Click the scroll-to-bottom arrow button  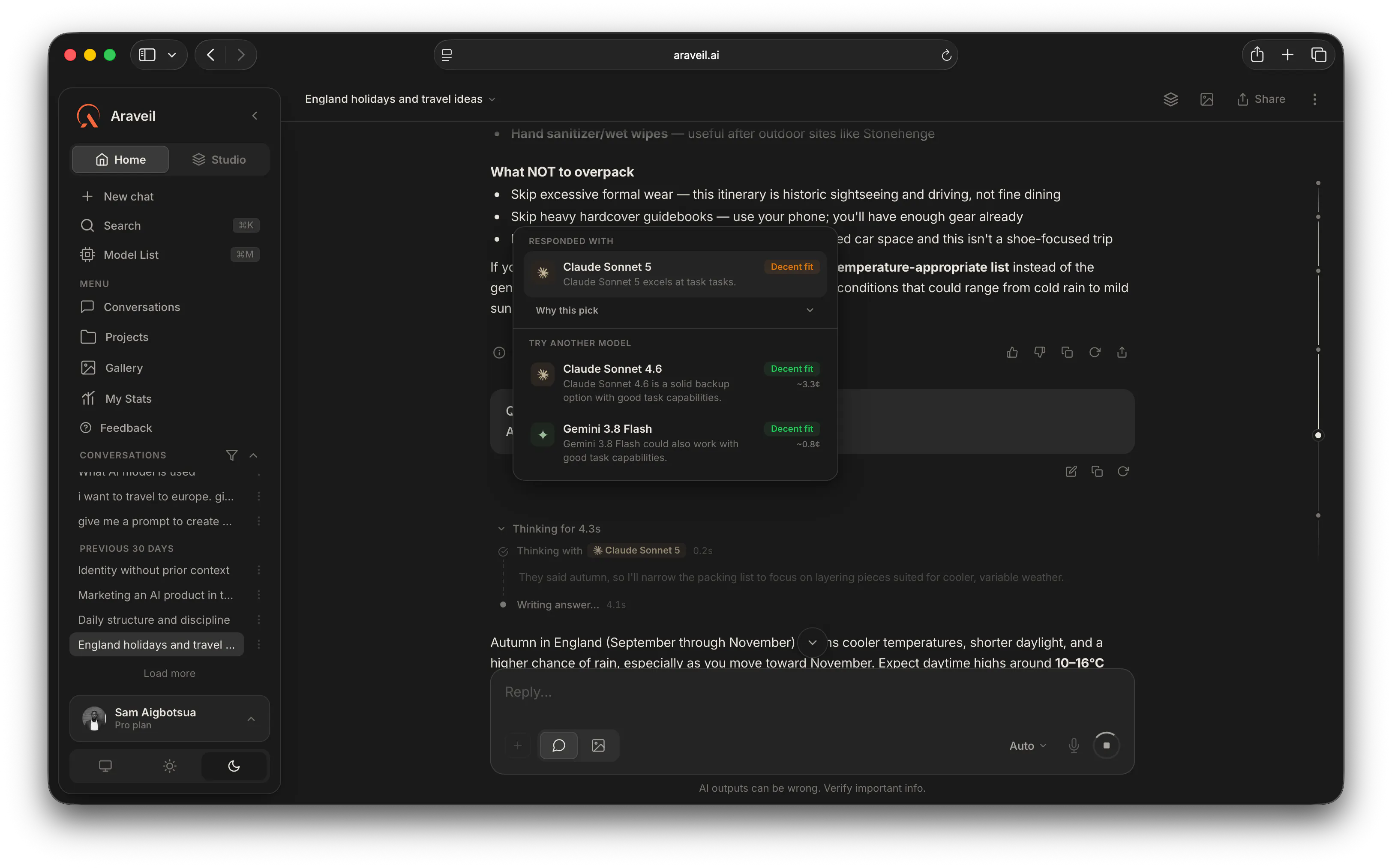812,642
